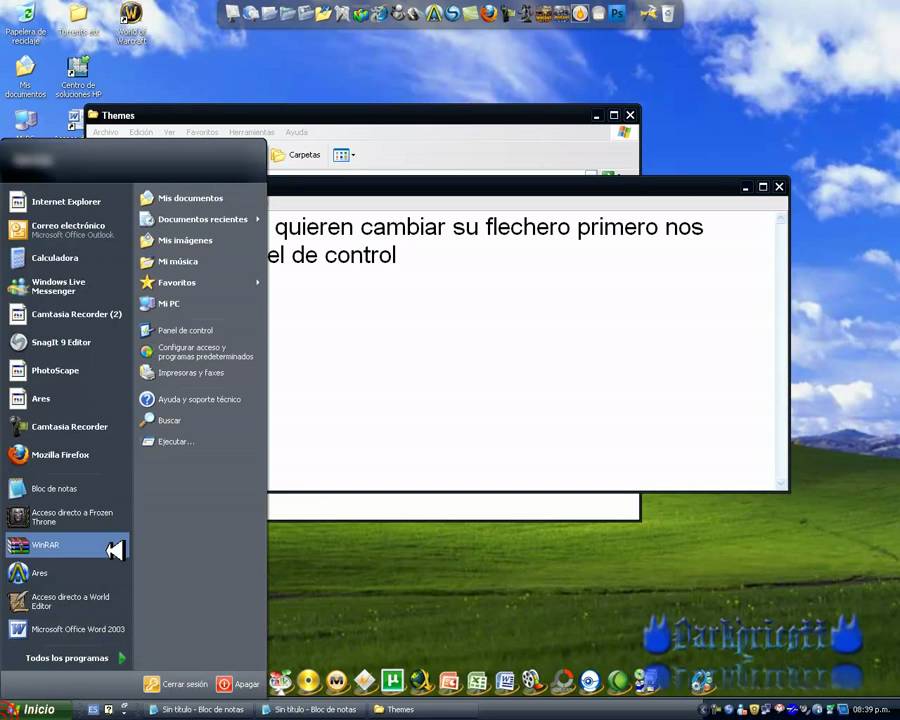Launch WinRAR from Start menu

67,545
